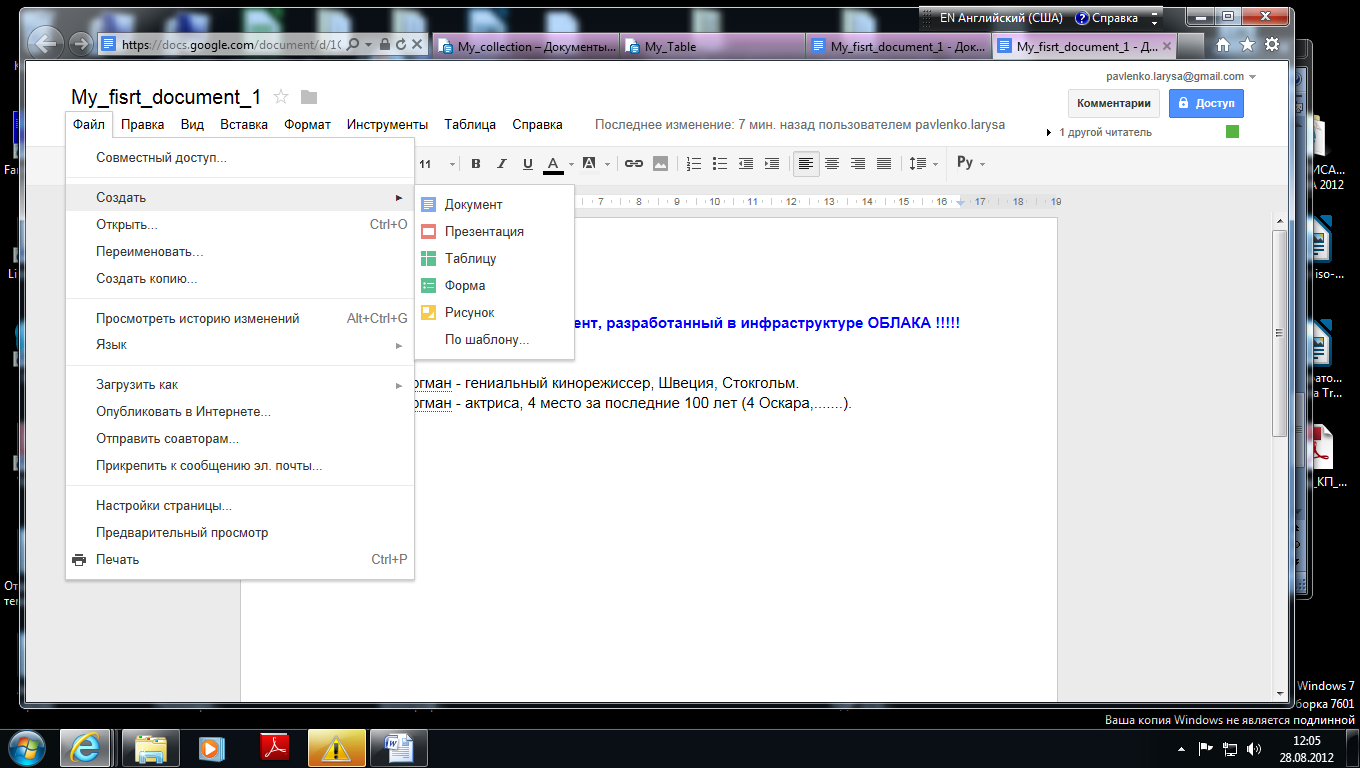The height and width of the screenshot is (768, 1360).
Task: Open Правка menu
Action: coord(143,125)
